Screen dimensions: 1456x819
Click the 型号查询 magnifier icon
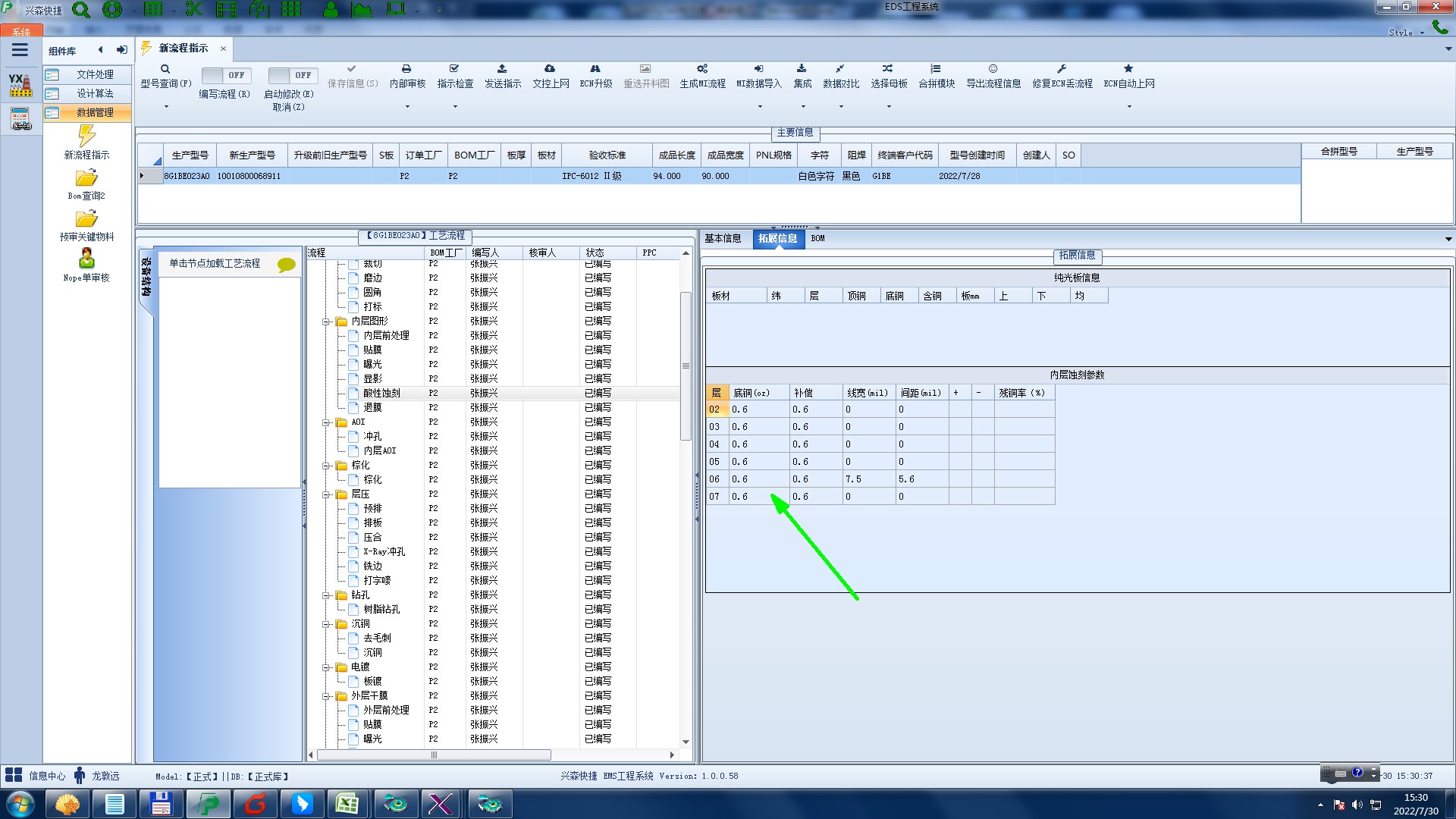(x=165, y=69)
